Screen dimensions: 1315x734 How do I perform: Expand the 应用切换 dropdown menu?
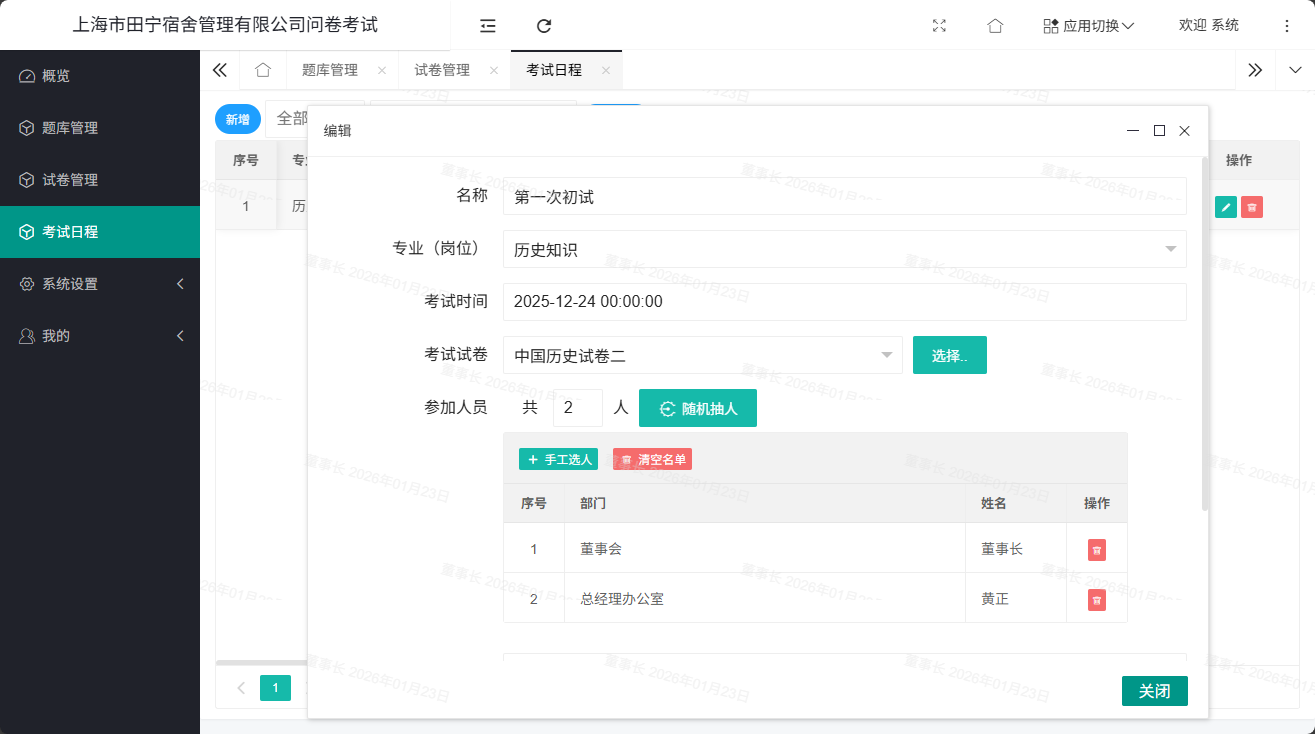coord(1089,26)
